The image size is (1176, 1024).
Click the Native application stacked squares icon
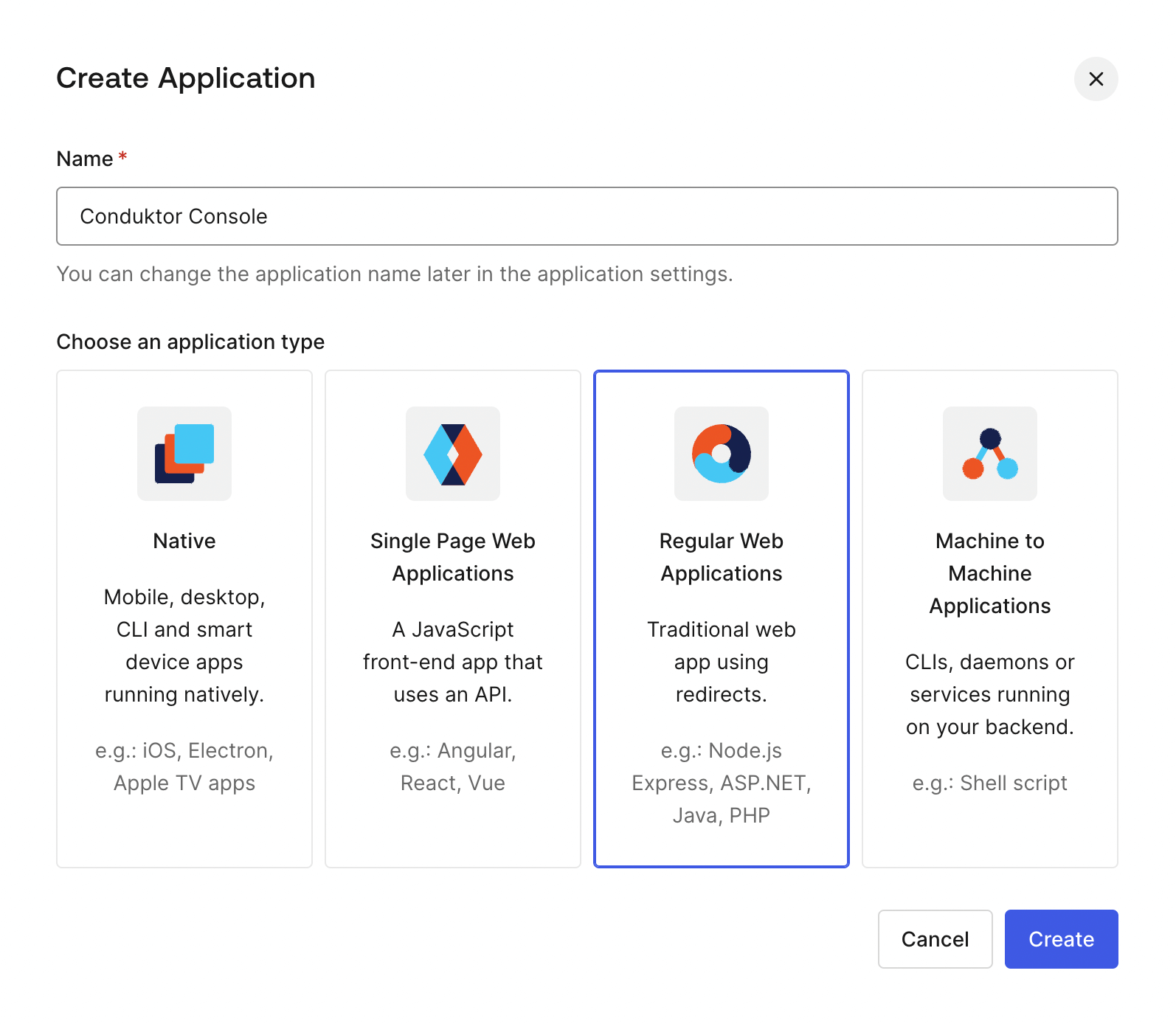(x=184, y=454)
